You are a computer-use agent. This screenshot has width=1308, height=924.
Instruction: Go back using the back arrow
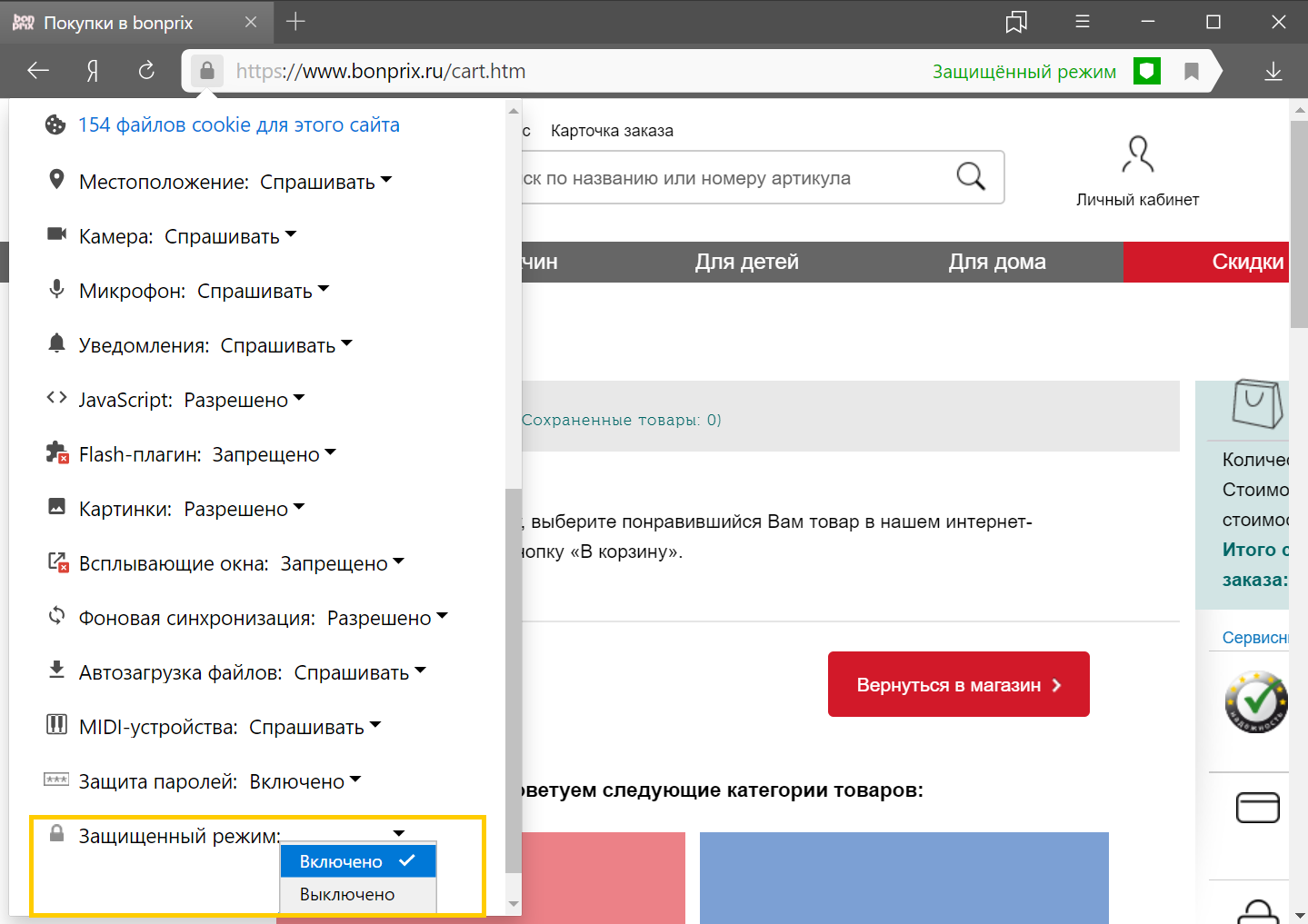(x=38, y=71)
